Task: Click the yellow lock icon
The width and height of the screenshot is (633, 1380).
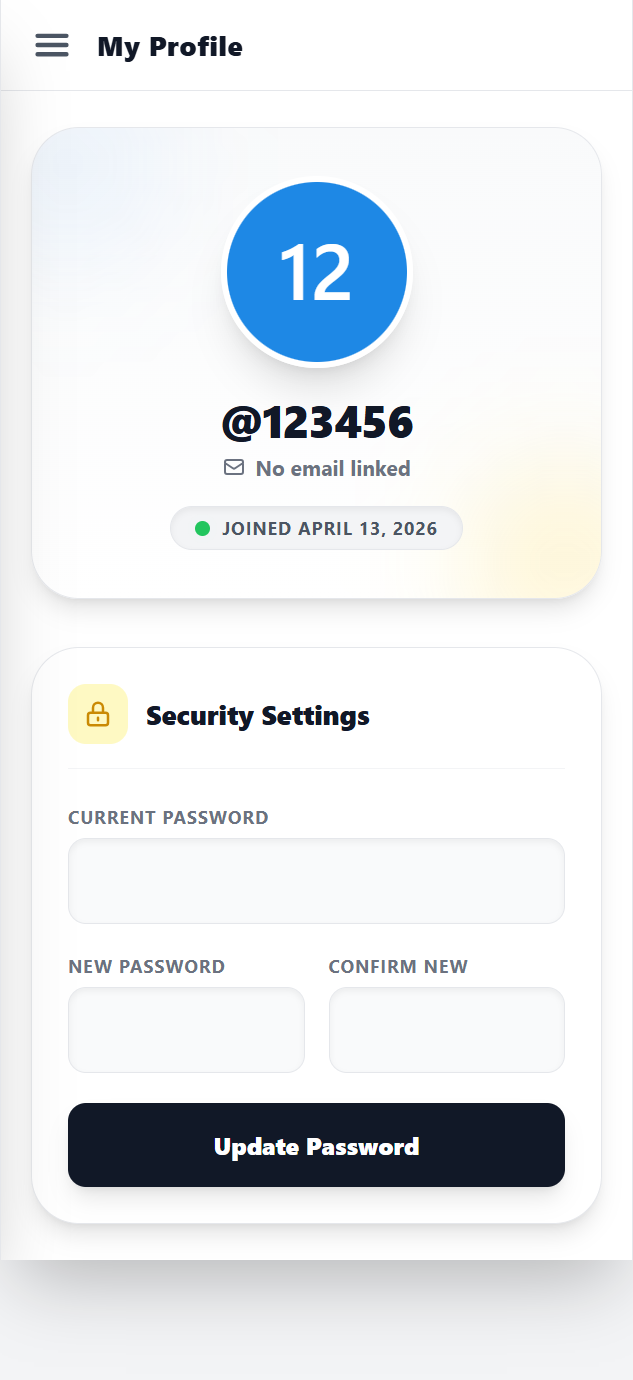Action: click(x=98, y=714)
